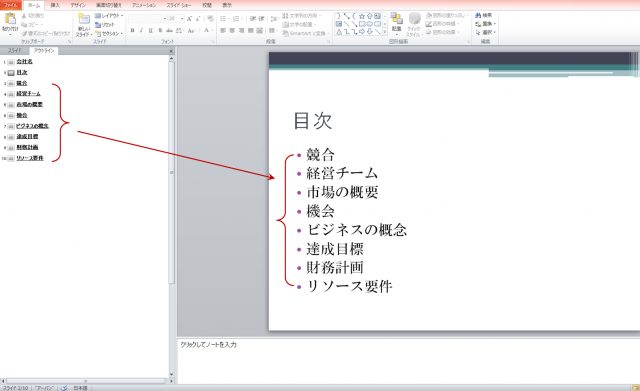Select the oval shape in shapes gallery
Viewport: 640px width, 391px height.
click(369, 24)
